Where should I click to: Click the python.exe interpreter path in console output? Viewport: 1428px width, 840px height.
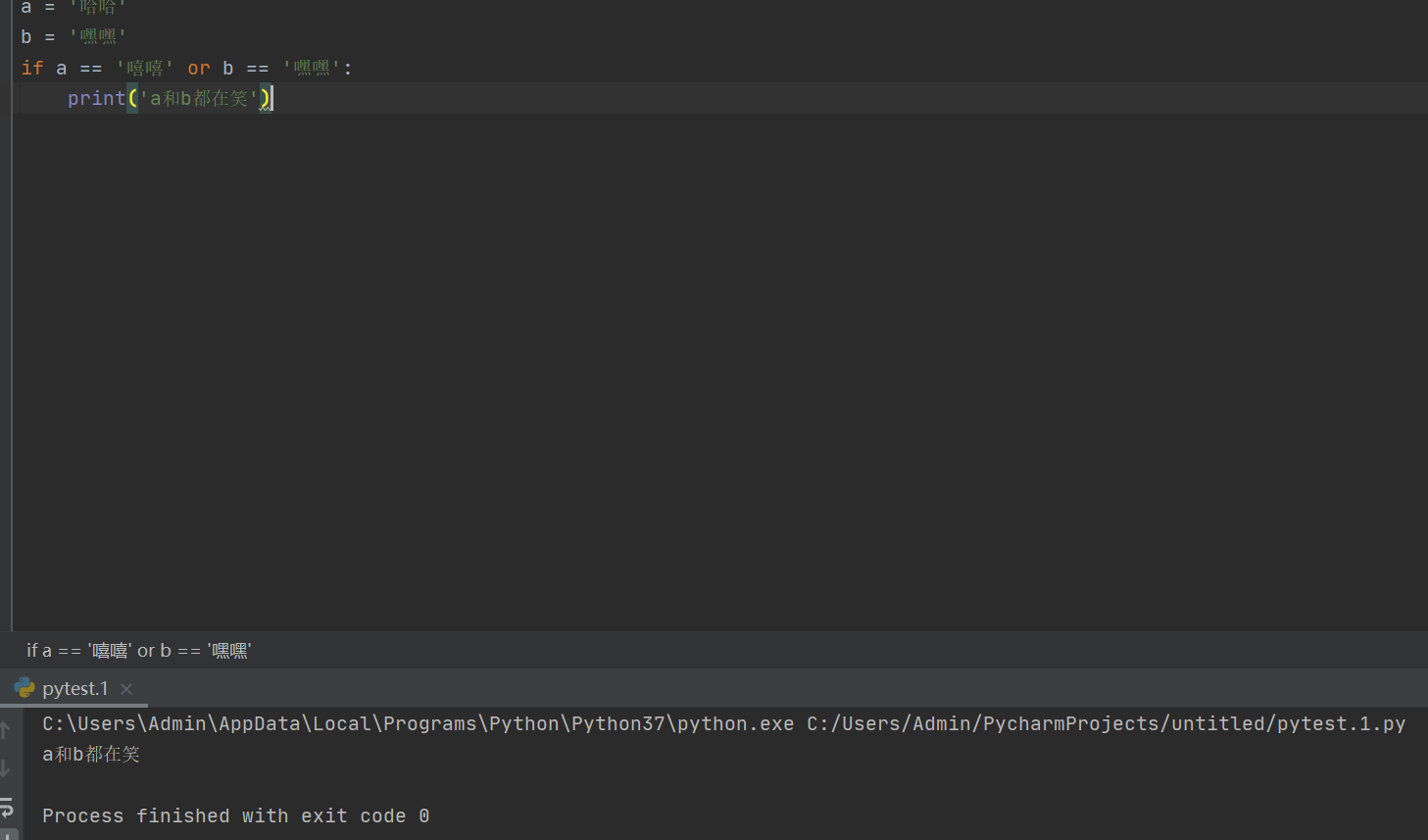(418, 723)
